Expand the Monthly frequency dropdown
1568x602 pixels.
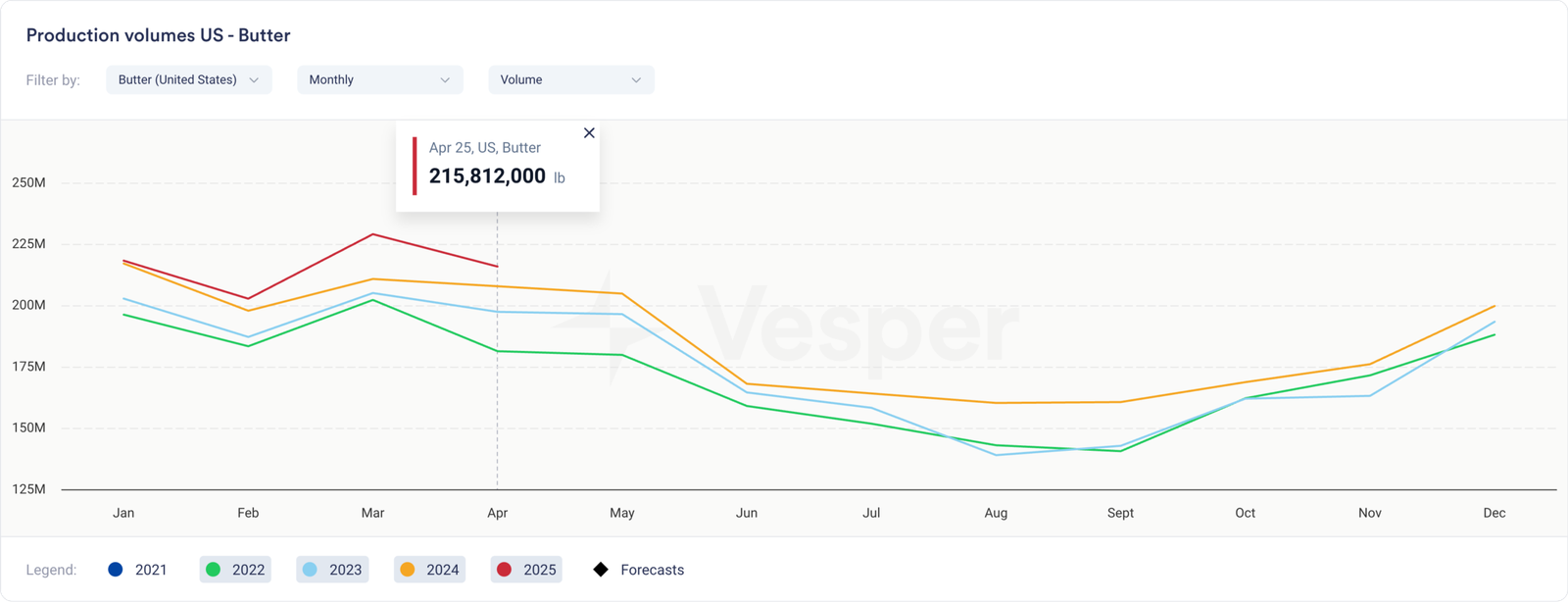tap(379, 80)
